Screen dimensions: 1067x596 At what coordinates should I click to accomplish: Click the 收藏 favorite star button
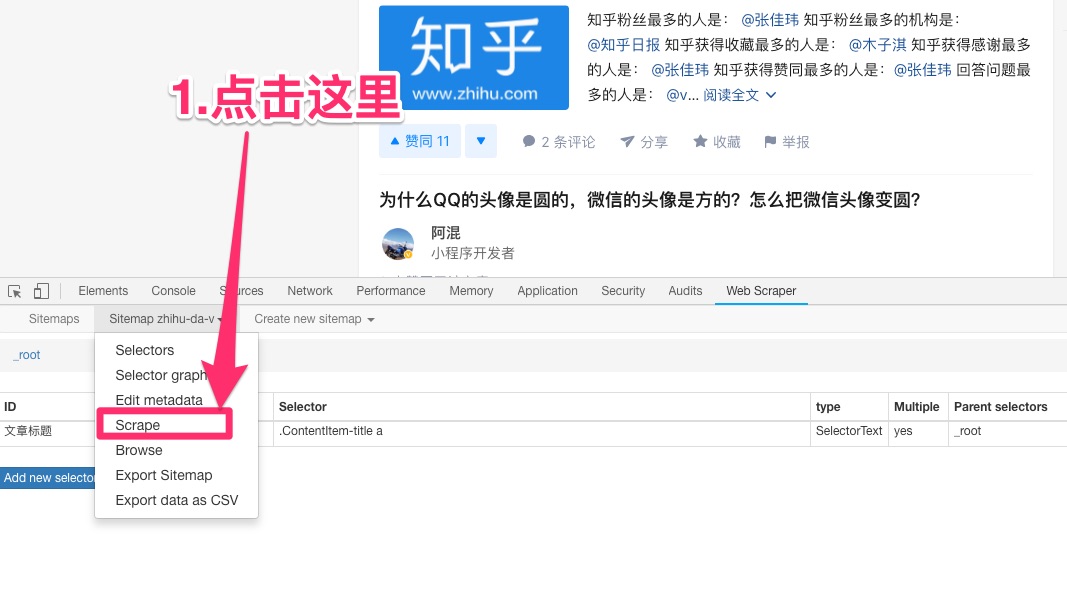point(717,142)
